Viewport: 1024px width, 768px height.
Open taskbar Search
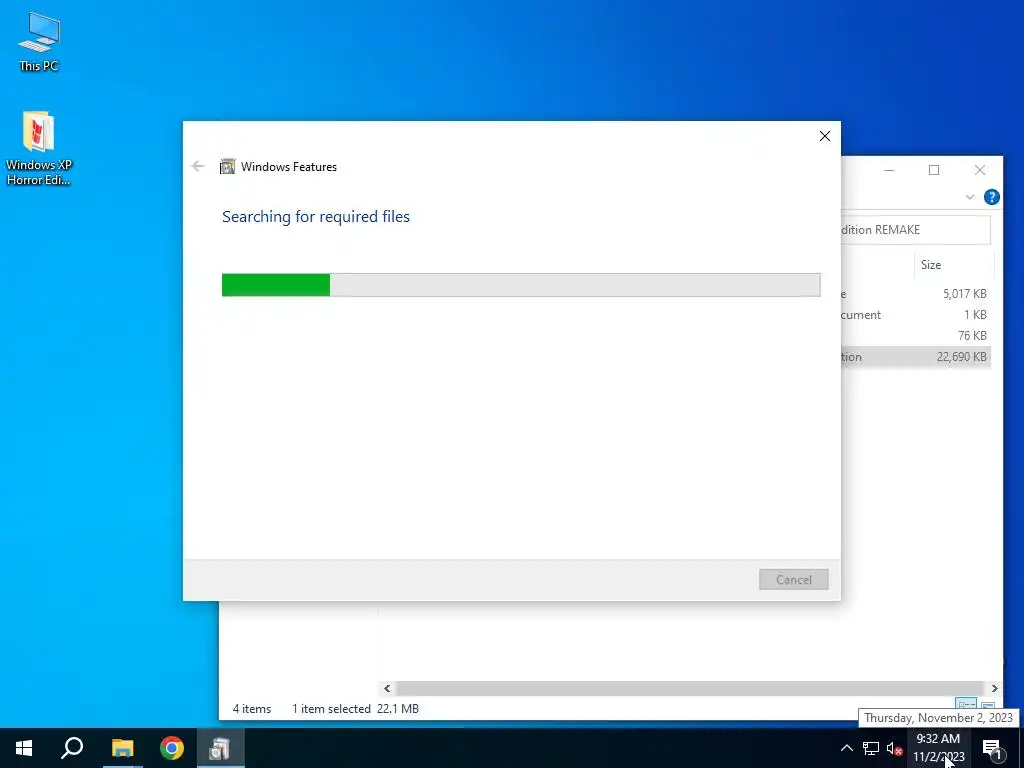[x=72, y=748]
